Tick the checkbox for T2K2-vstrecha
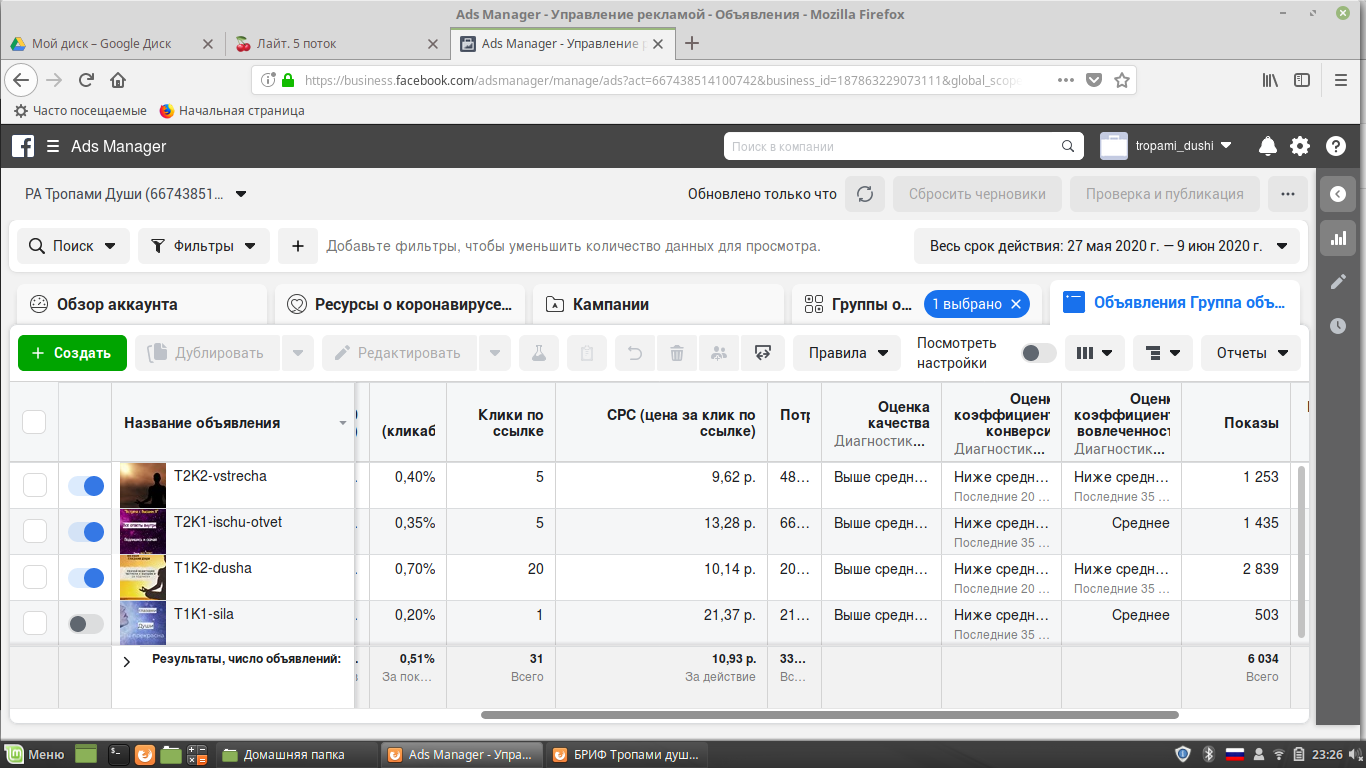1366x768 pixels. [x=35, y=486]
